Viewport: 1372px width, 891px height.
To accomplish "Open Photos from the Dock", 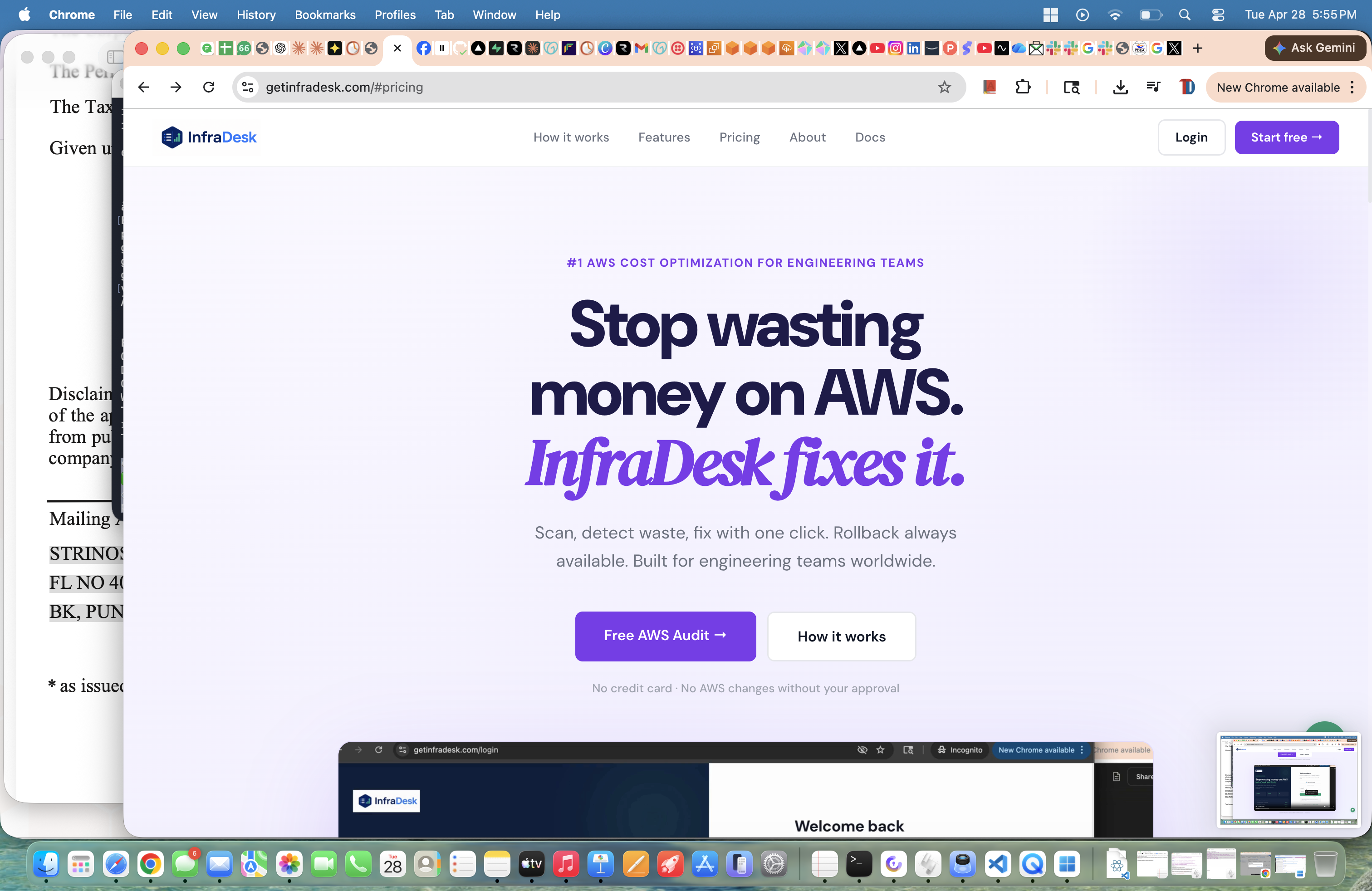I will [x=289, y=863].
